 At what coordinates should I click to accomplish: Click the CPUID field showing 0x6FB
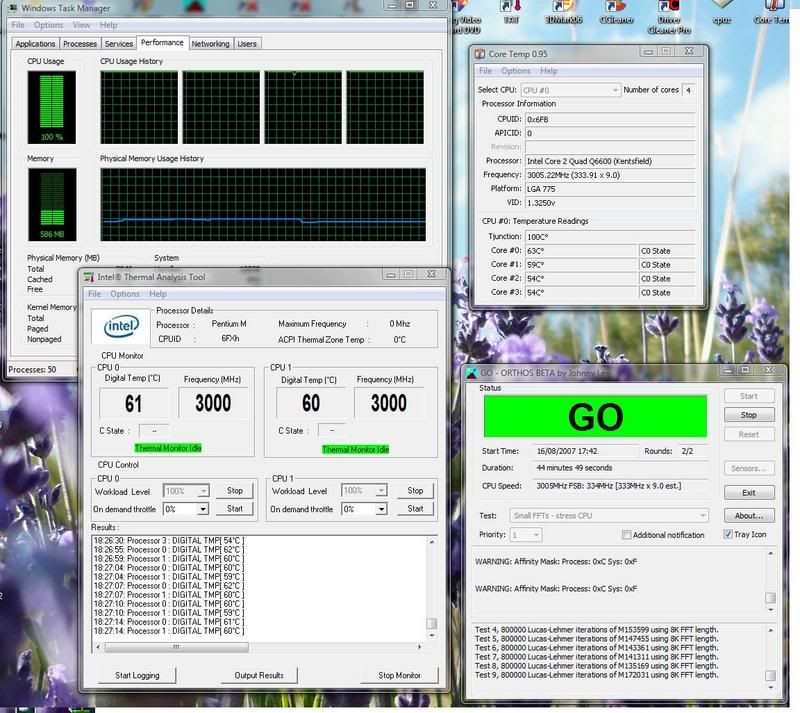tap(610, 119)
